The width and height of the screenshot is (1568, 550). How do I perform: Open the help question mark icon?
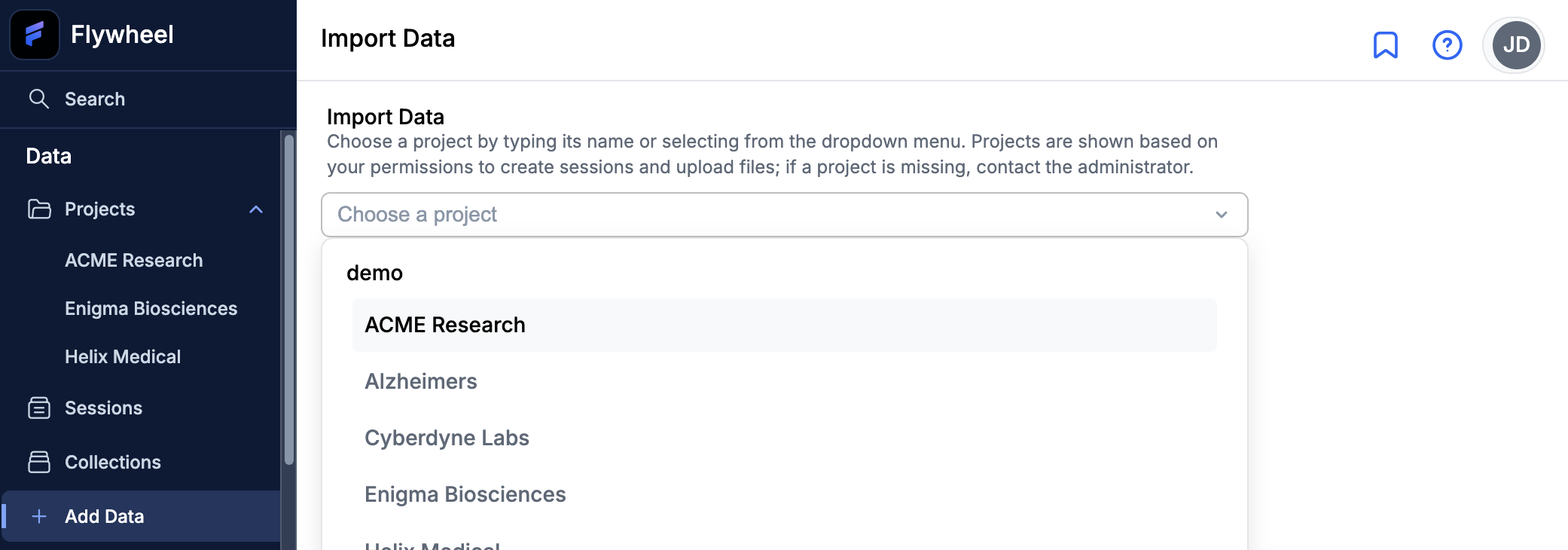pos(1447,45)
